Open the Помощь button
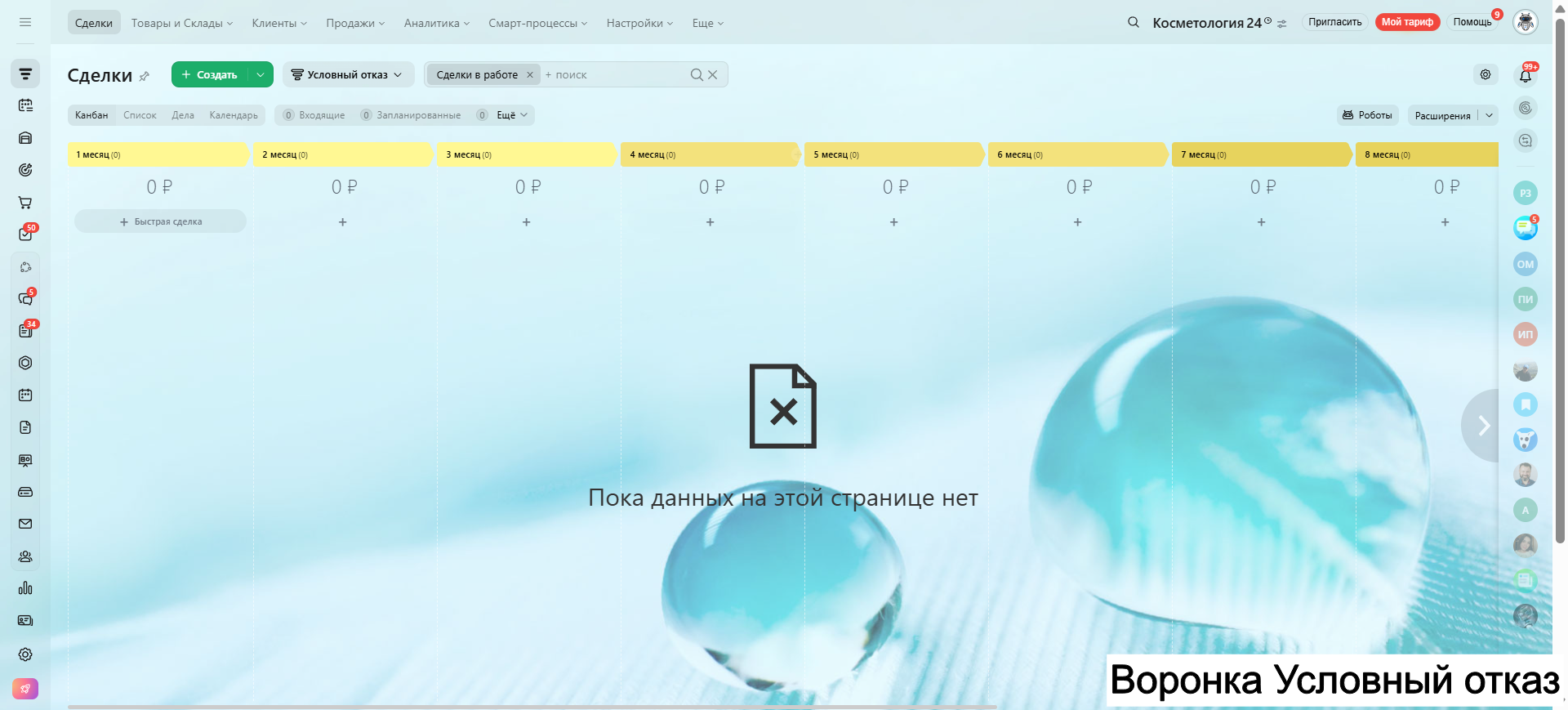The width and height of the screenshot is (1568, 710). point(1472,22)
